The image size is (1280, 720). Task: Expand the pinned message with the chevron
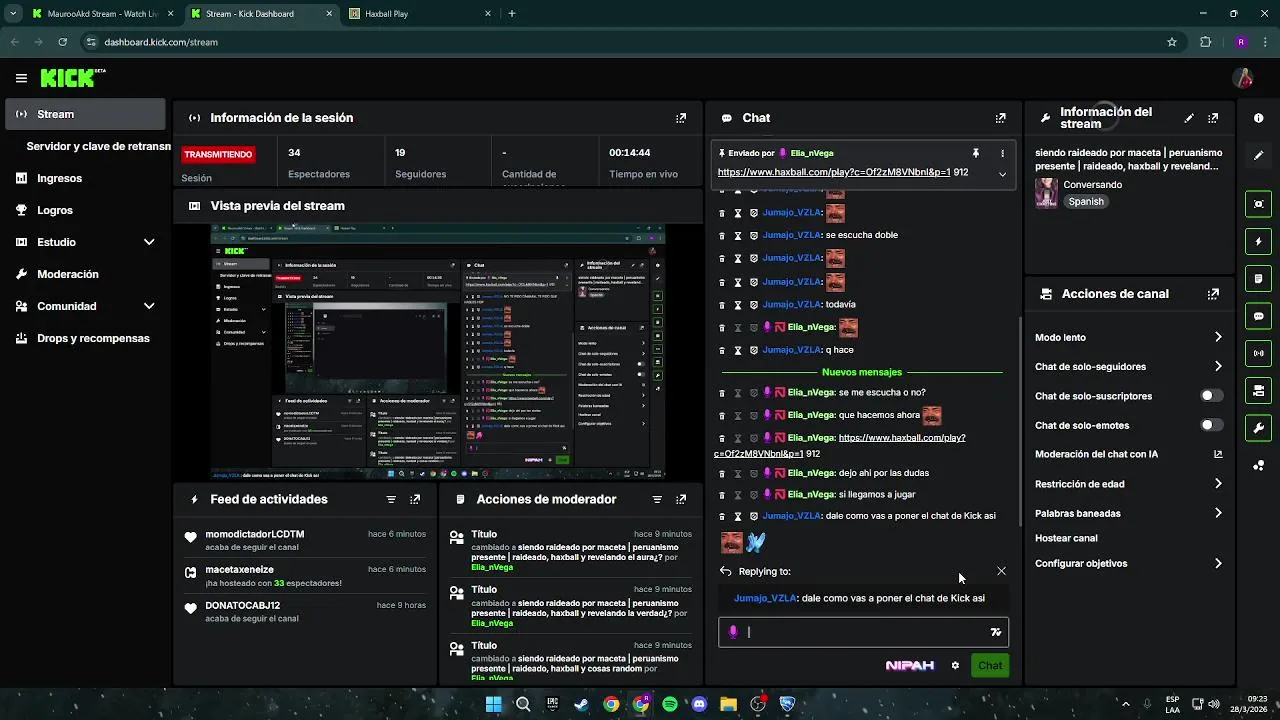click(1002, 174)
